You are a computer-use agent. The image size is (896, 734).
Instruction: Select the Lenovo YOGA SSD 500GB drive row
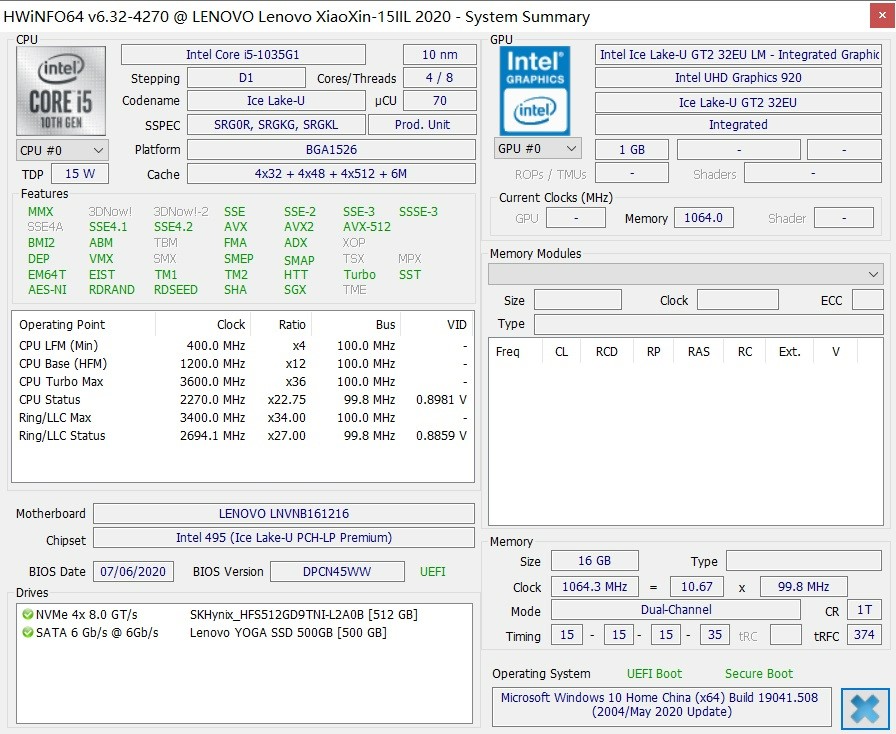(244, 633)
